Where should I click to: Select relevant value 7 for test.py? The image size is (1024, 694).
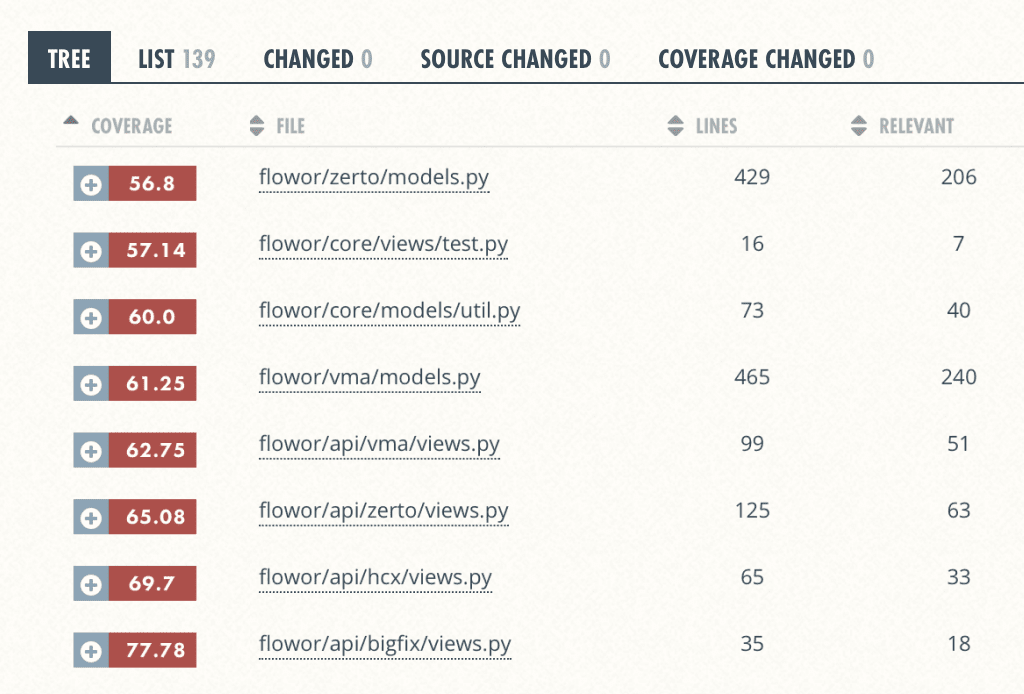pos(958,244)
